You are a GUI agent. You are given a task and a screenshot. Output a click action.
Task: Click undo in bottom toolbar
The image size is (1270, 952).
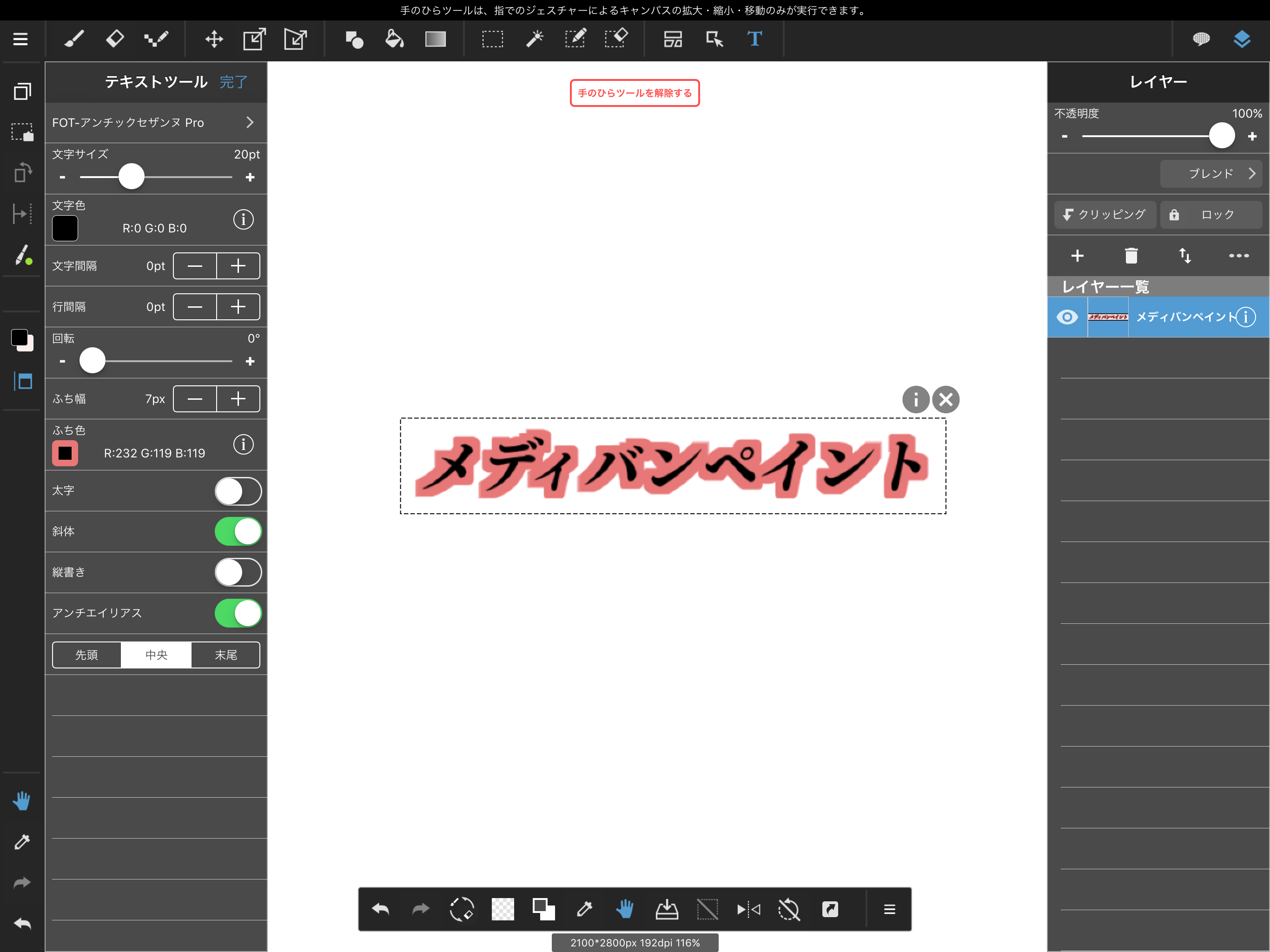click(380, 909)
